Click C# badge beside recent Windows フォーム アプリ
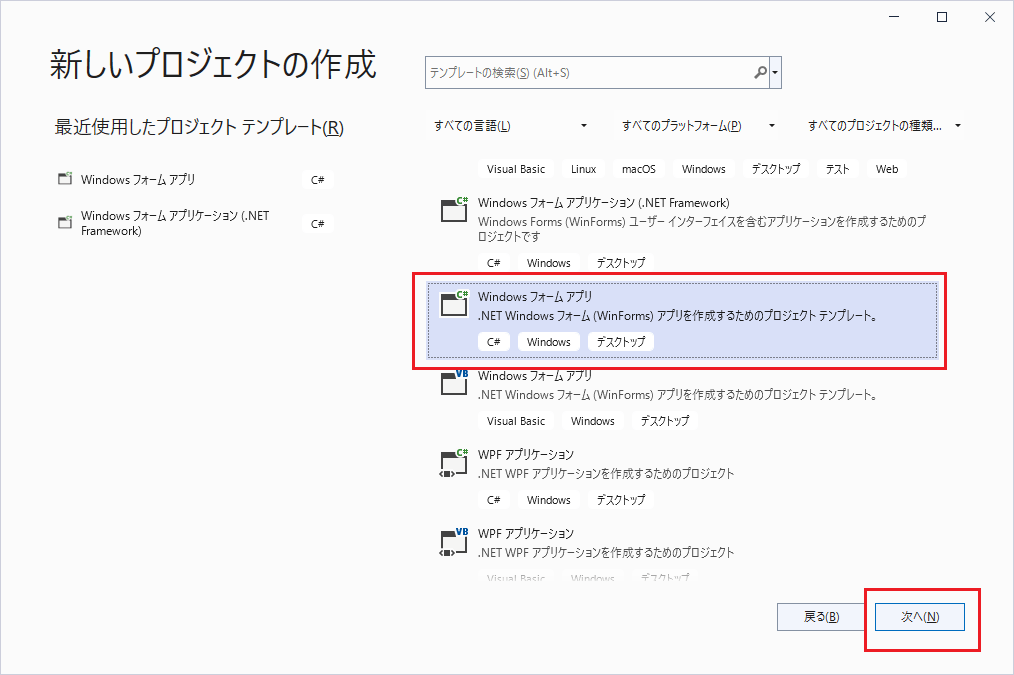This screenshot has height=675, width=1014. [318, 180]
